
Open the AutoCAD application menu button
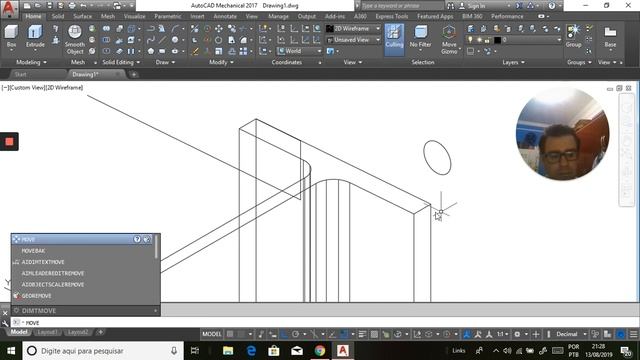(x=9, y=8)
